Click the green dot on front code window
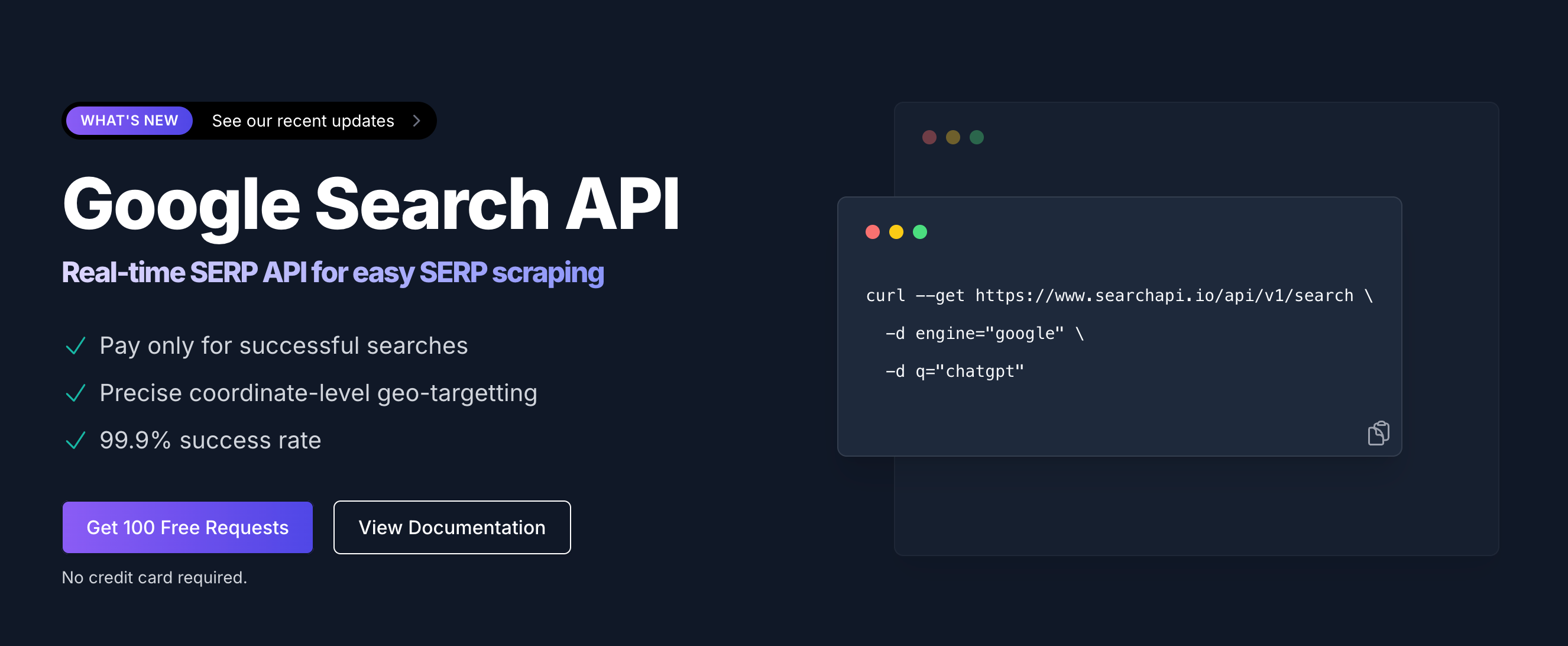 [920, 232]
